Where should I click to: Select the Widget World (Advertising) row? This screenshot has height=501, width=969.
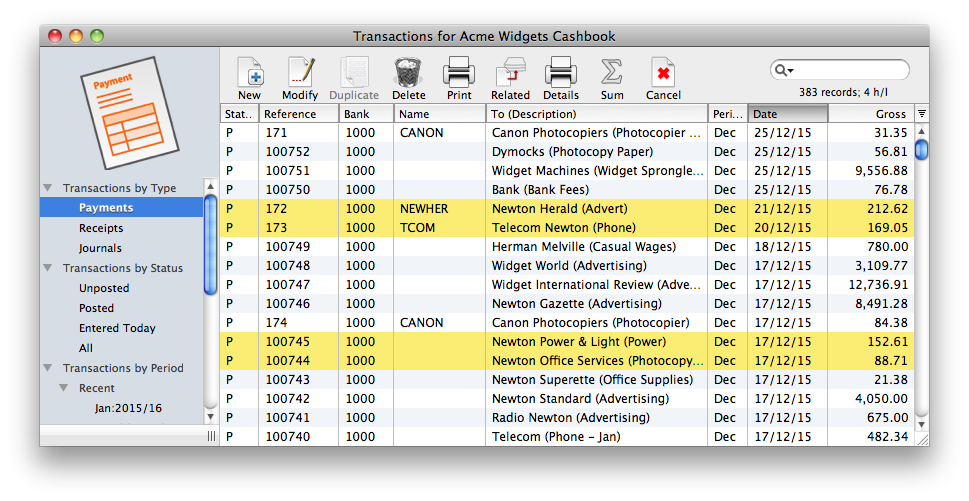pyautogui.click(x=567, y=266)
